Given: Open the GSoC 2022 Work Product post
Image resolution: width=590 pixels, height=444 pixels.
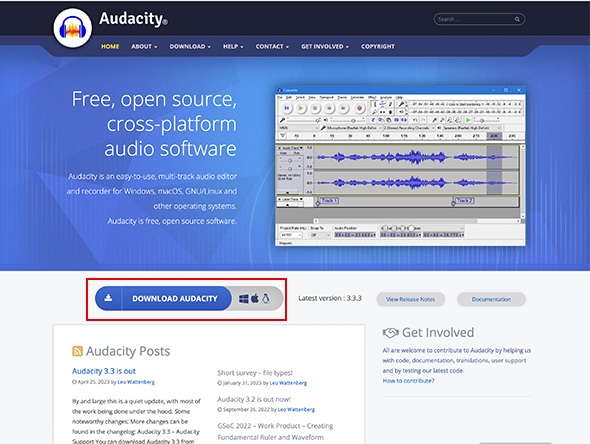Looking at the screenshot, I should [275, 431].
